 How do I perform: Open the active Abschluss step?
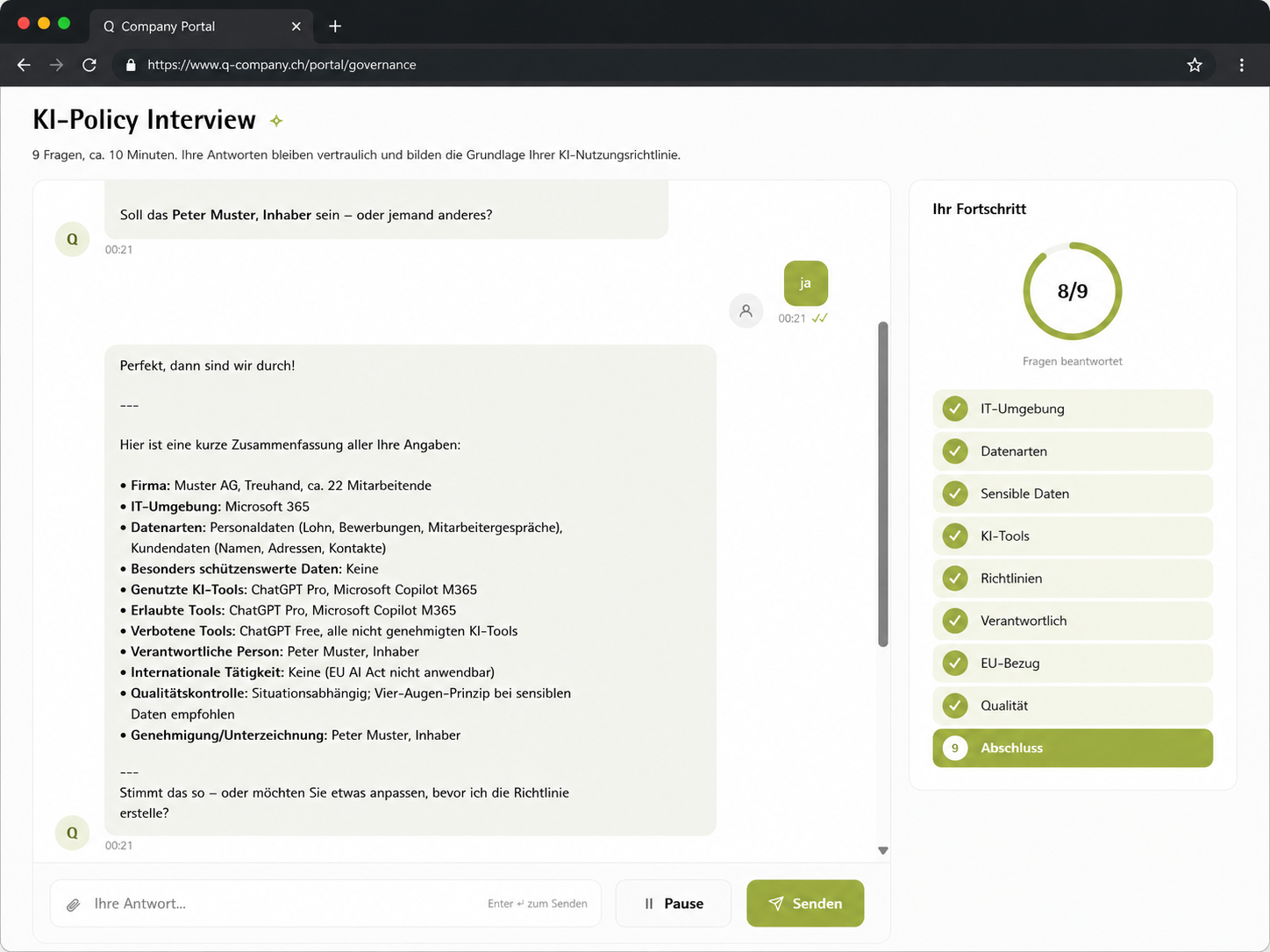(x=1073, y=748)
